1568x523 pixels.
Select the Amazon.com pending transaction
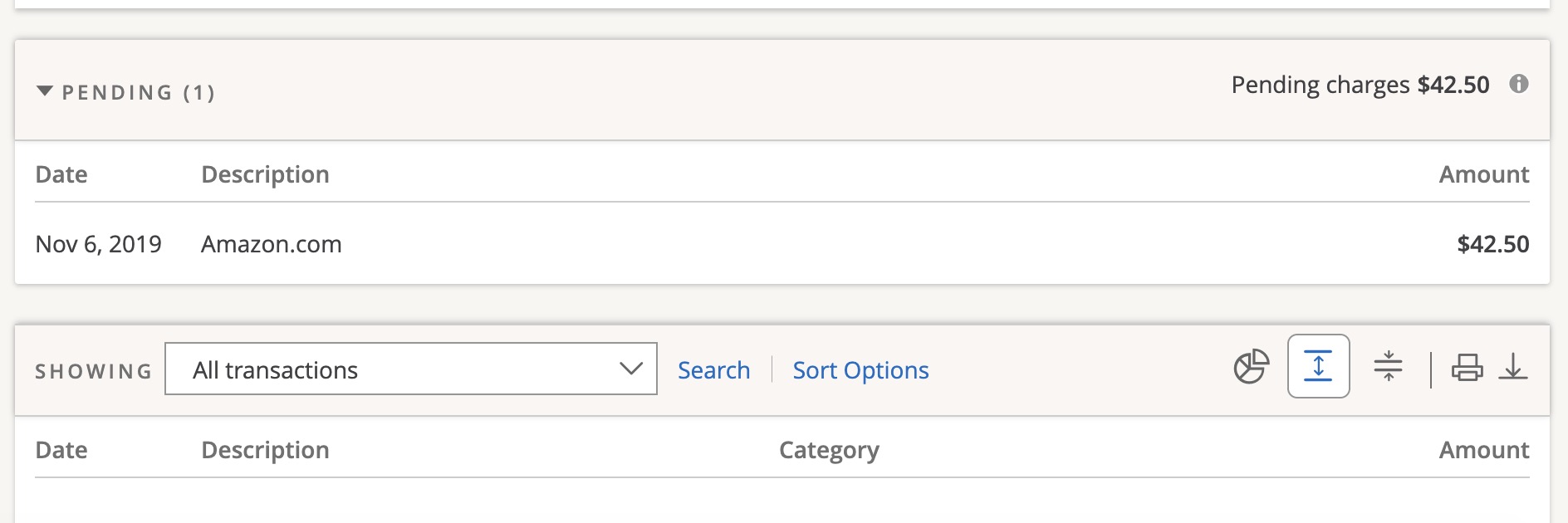click(272, 244)
